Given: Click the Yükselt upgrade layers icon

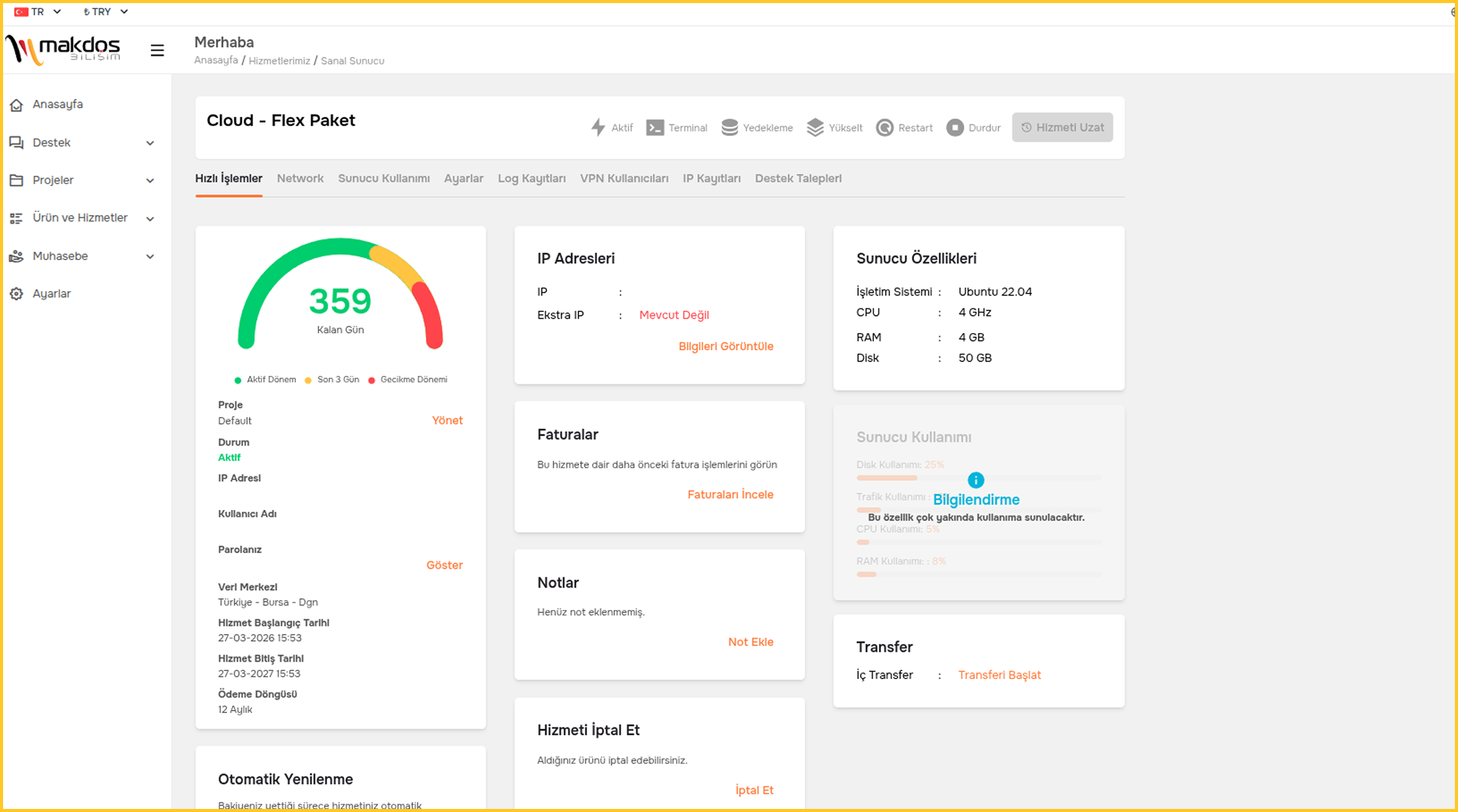Looking at the screenshot, I should pos(815,127).
